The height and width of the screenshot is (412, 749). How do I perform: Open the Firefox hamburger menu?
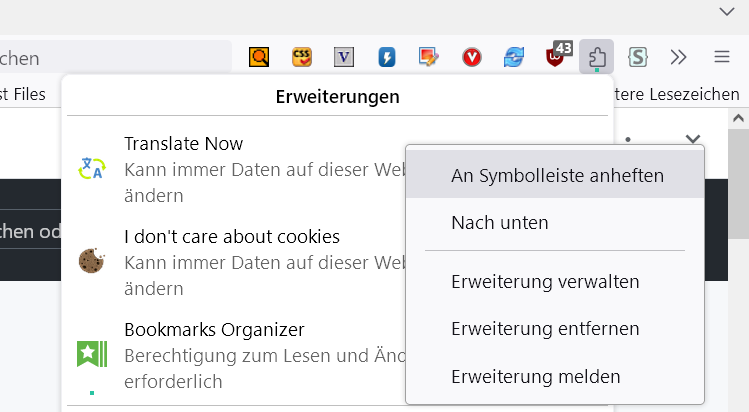[x=721, y=57]
